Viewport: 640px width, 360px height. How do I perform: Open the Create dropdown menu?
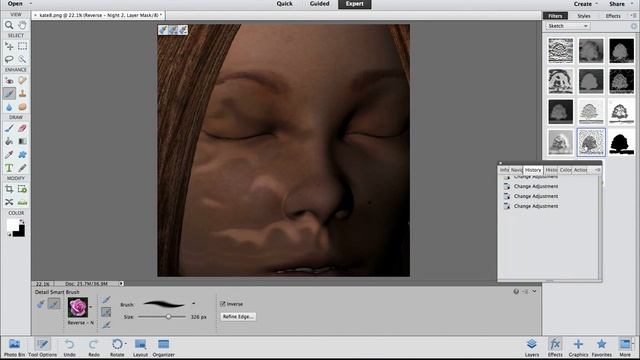pos(585,4)
